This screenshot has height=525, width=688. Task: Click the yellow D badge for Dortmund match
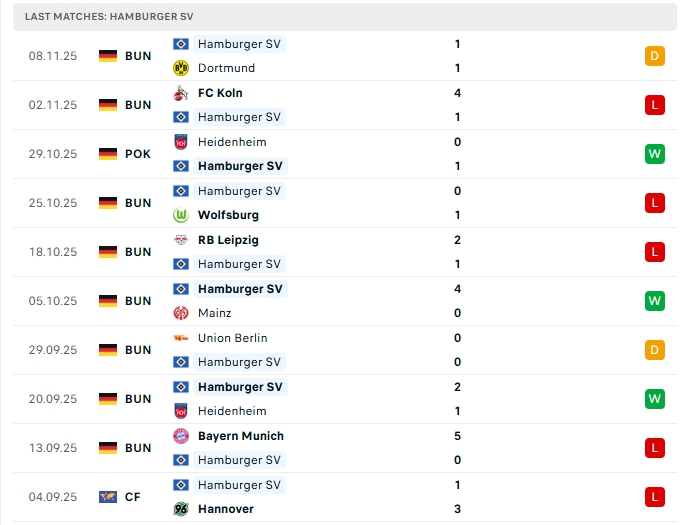[655, 56]
